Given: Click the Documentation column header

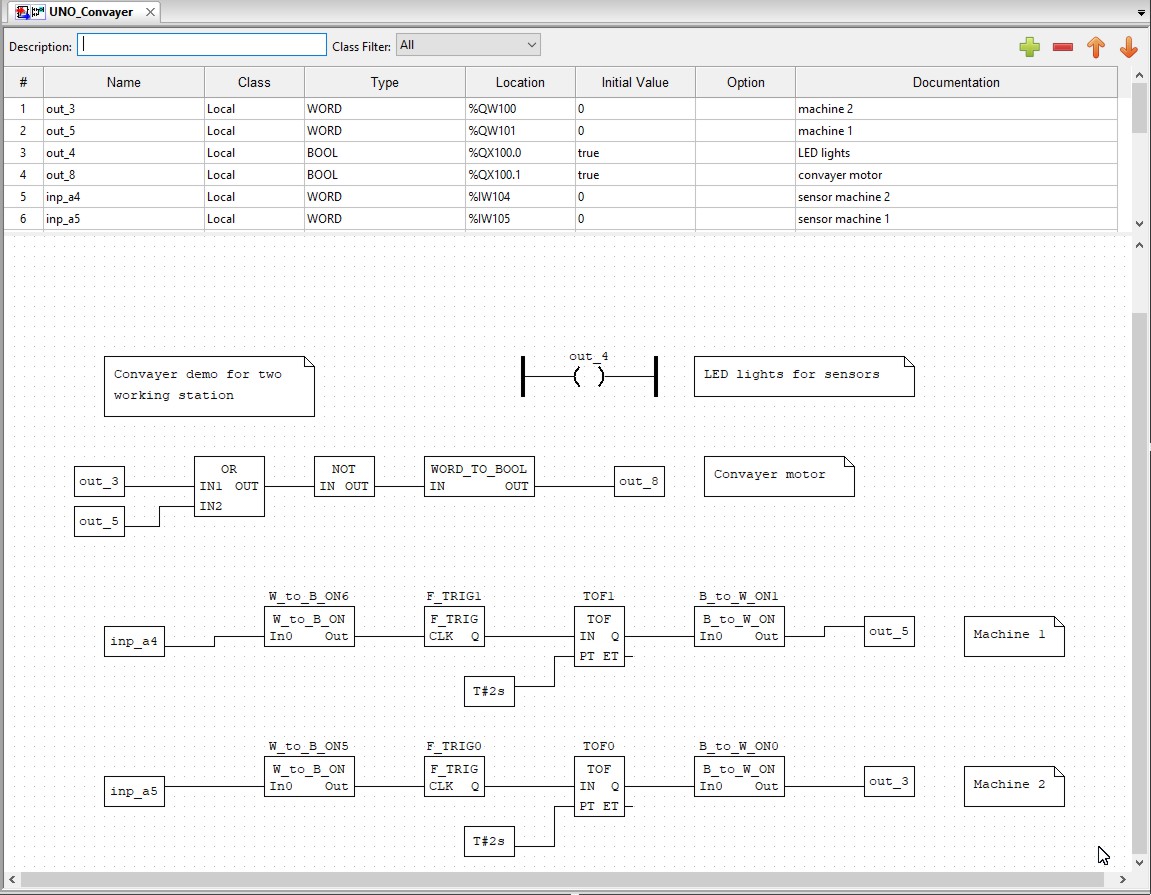Looking at the screenshot, I should (956, 82).
